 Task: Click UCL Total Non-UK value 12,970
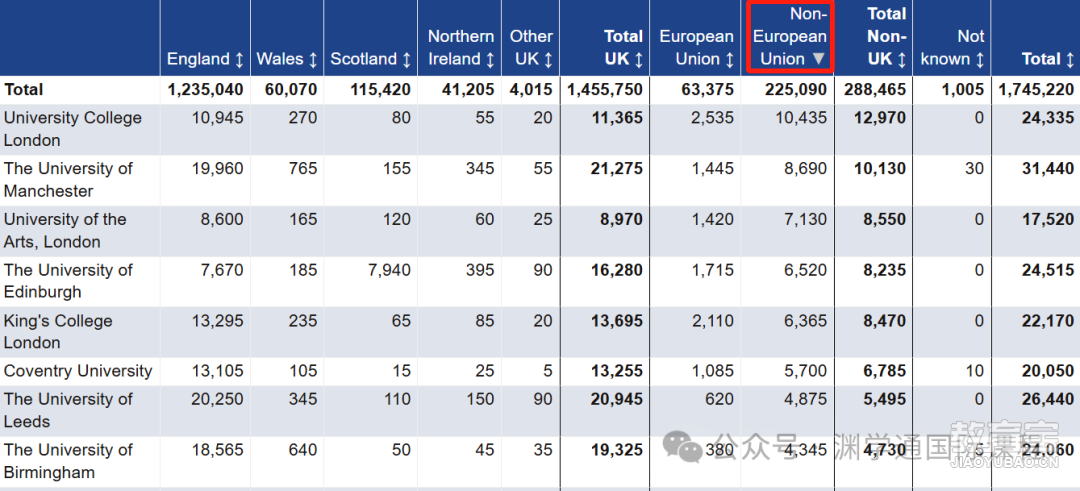[880, 118]
